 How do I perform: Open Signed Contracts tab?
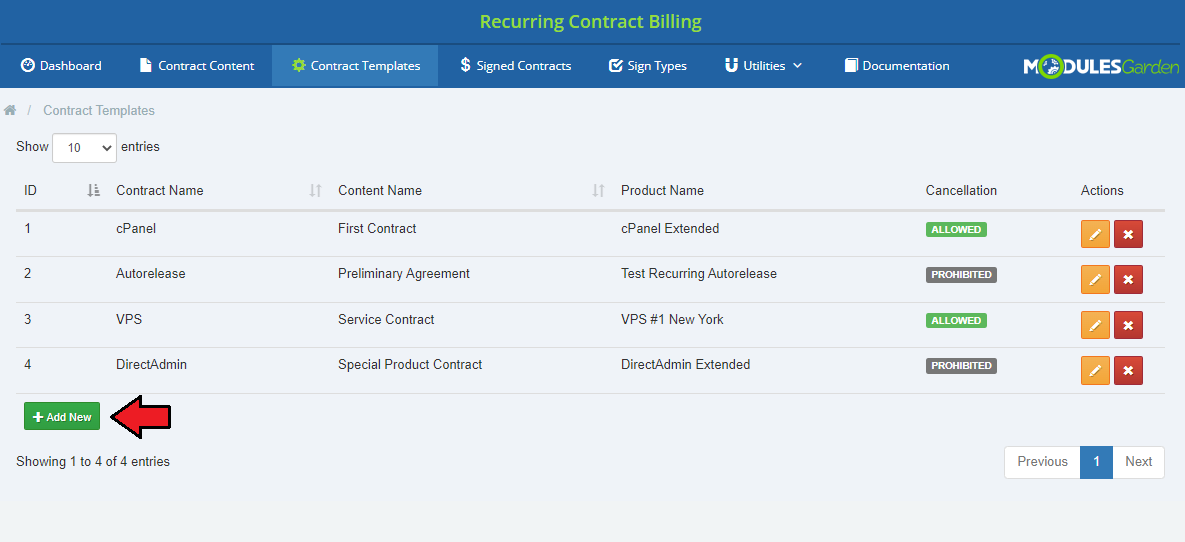pyautogui.click(x=515, y=66)
